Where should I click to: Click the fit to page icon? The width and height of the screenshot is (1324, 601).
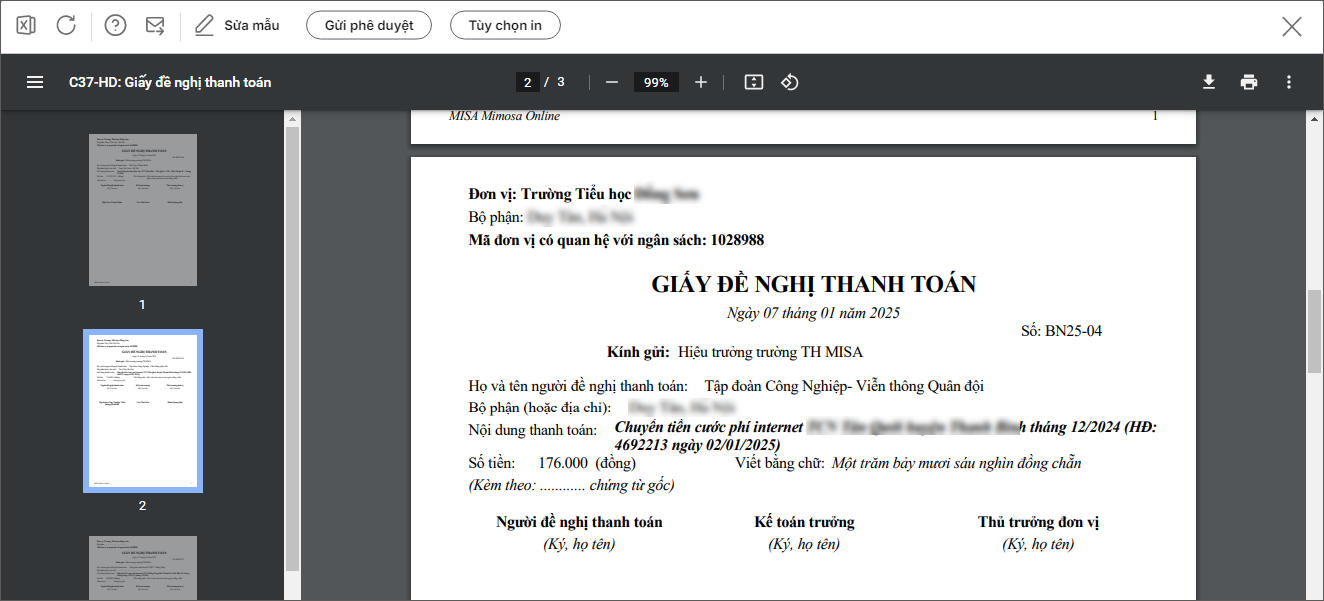(x=754, y=82)
